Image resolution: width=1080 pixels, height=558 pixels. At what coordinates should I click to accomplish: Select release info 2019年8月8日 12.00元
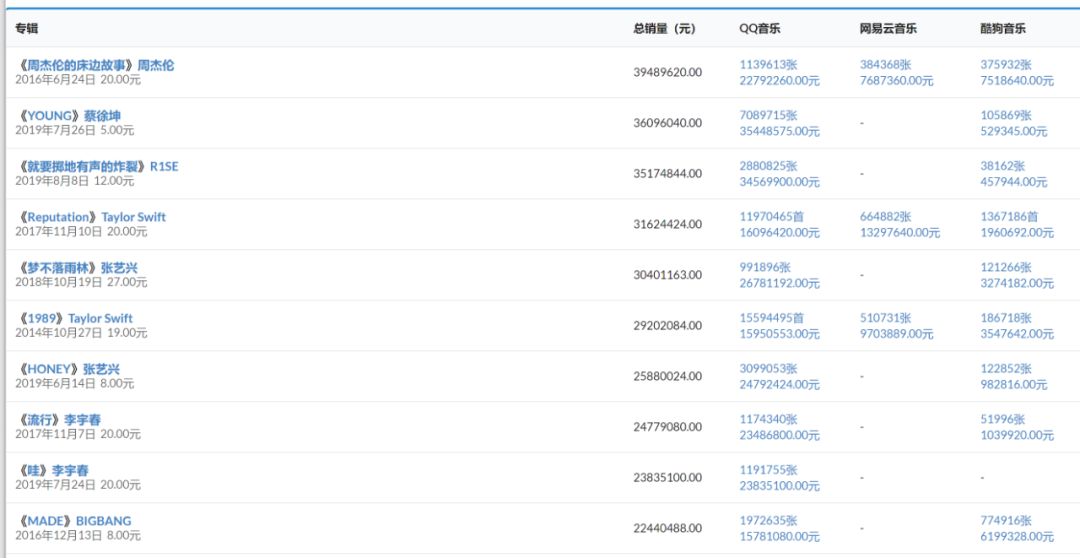(74, 180)
